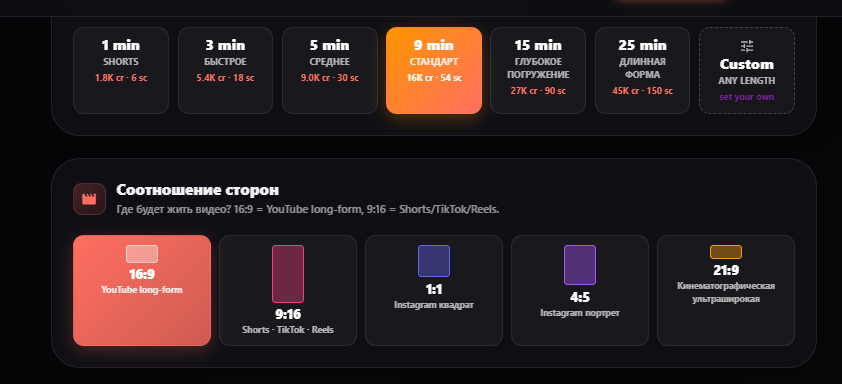Click the blue 1:1 square icon
Screen dimensions: 842x384
(x=434, y=261)
